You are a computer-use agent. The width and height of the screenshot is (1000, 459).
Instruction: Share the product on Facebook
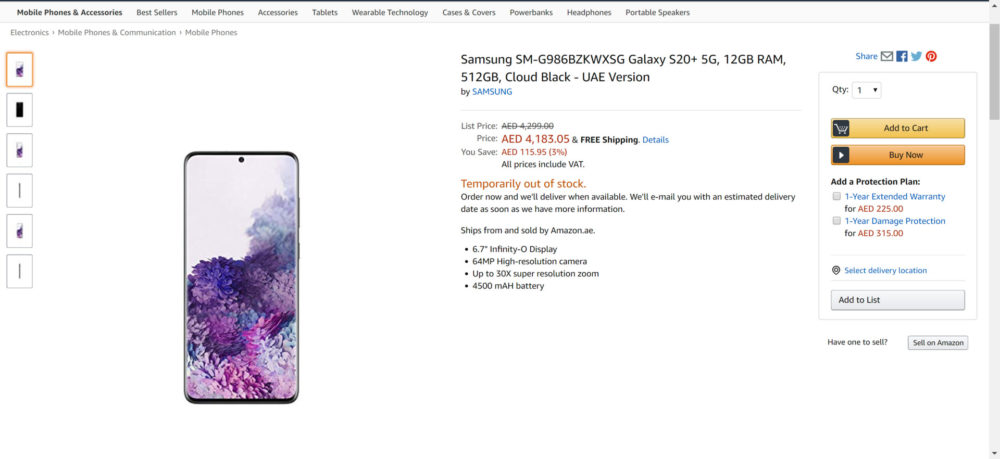point(902,57)
